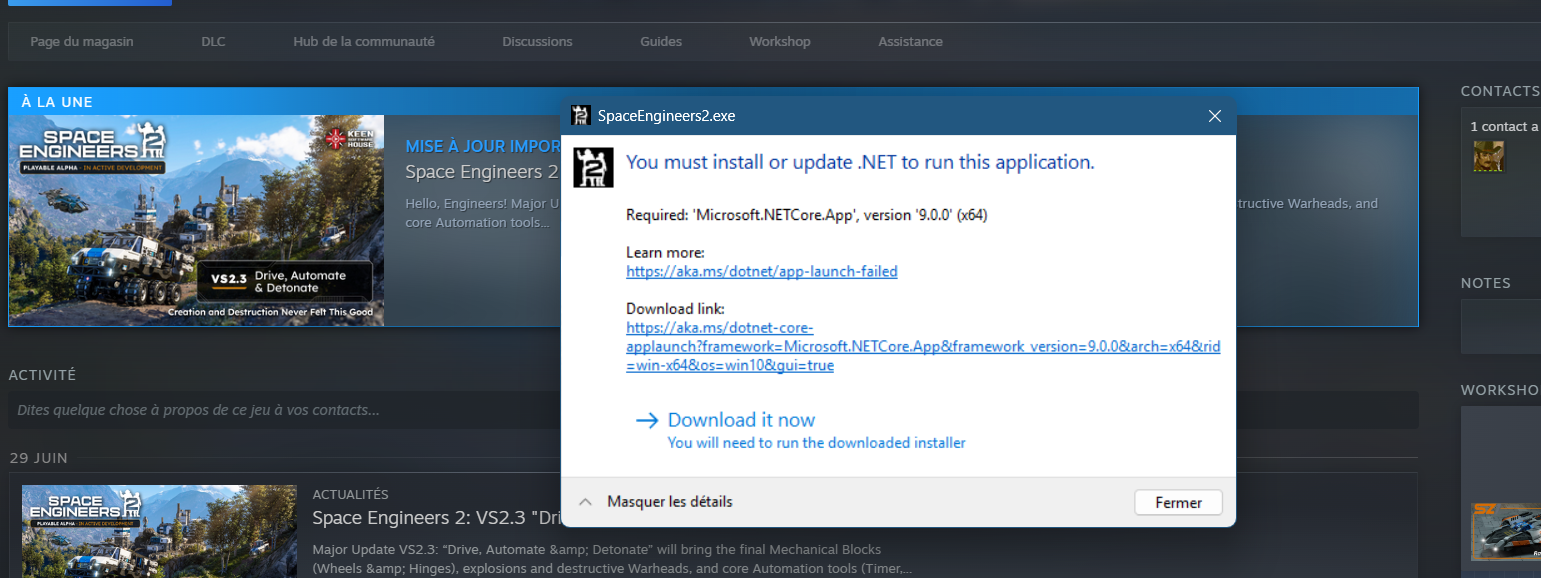This screenshot has height=578, width=1541.
Task: Click the Download it now arrow icon
Action: 647,420
